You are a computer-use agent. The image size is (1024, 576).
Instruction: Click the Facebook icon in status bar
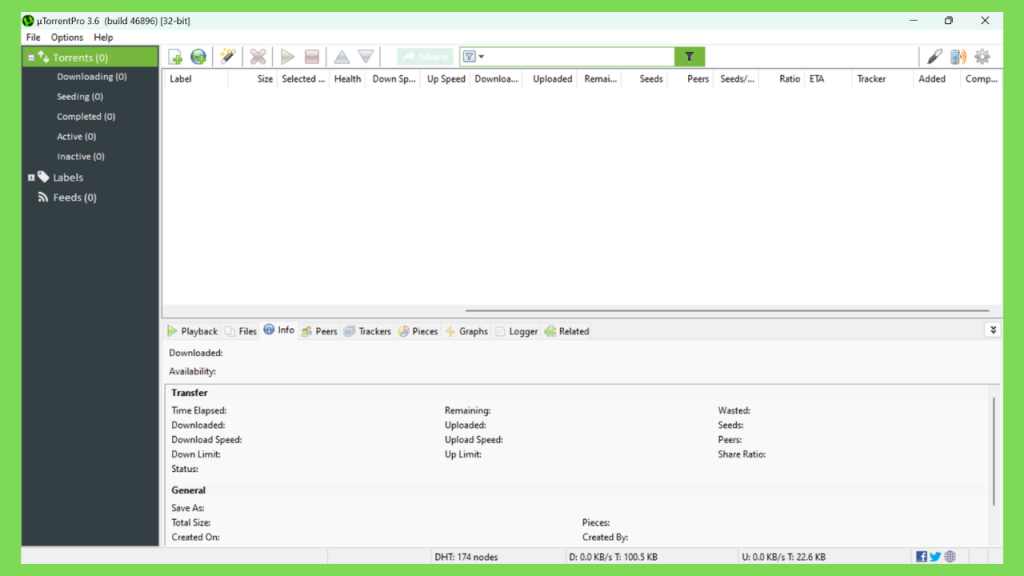pyautogui.click(x=921, y=556)
